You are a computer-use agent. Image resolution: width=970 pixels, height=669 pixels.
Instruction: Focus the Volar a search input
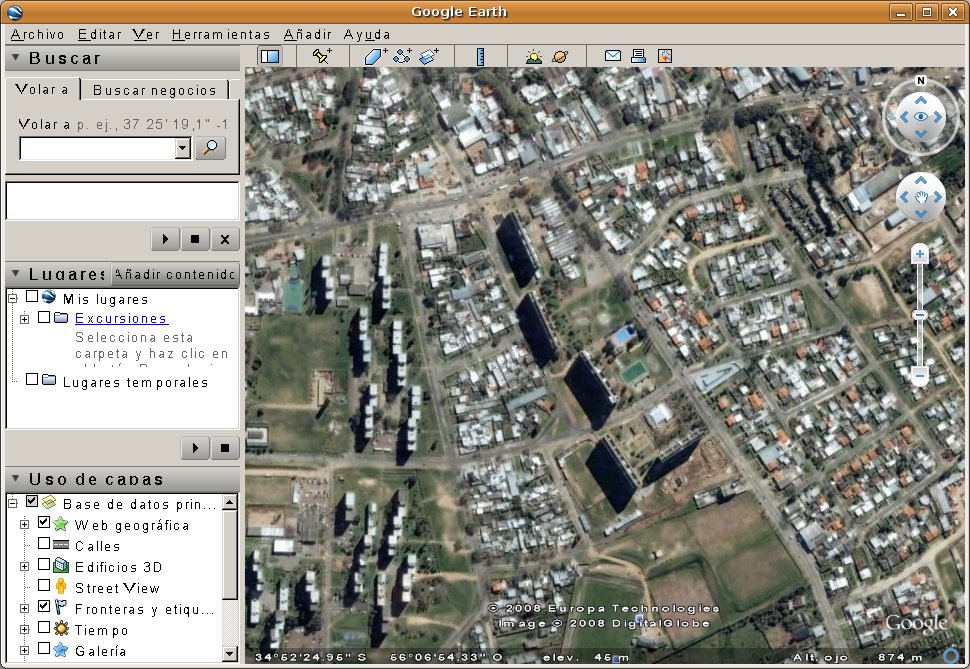(98, 148)
